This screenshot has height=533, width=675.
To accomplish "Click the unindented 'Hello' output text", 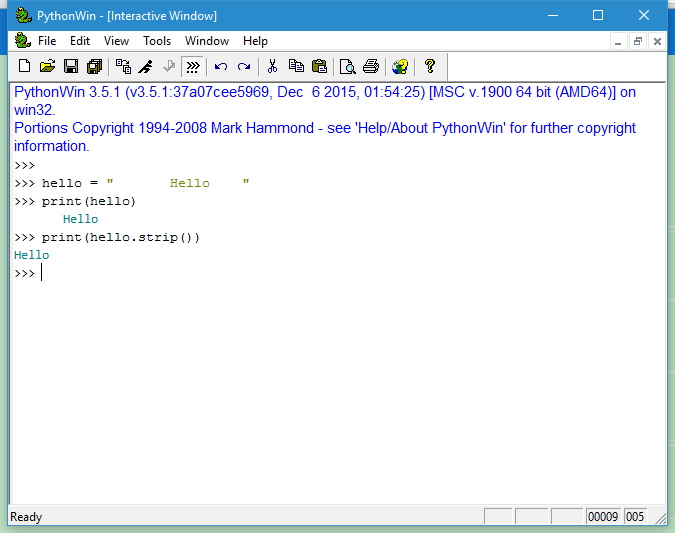I will (31, 255).
